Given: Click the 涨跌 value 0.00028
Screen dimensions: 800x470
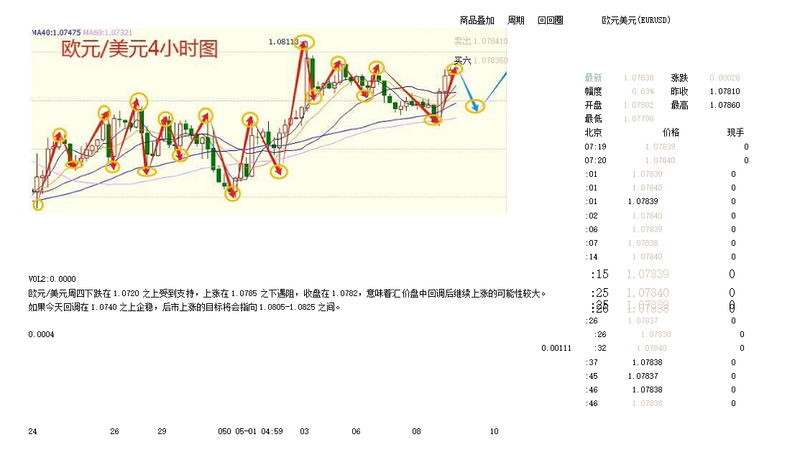Looking at the screenshot, I should (724, 78).
